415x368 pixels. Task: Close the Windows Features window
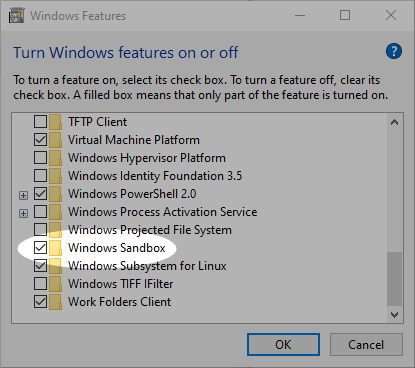coord(391,15)
